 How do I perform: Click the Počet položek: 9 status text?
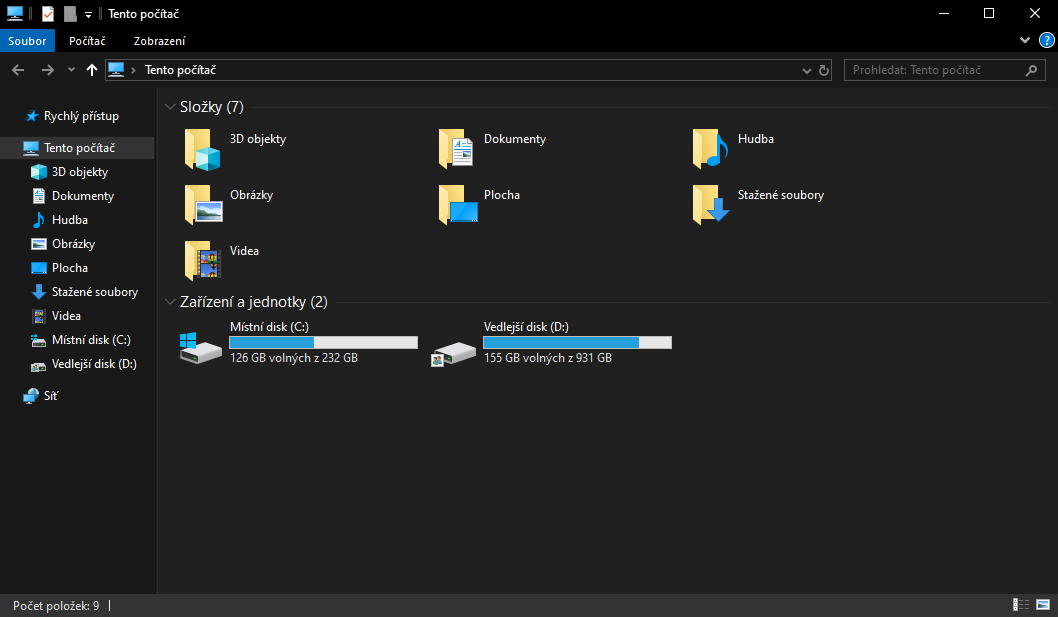(x=56, y=606)
